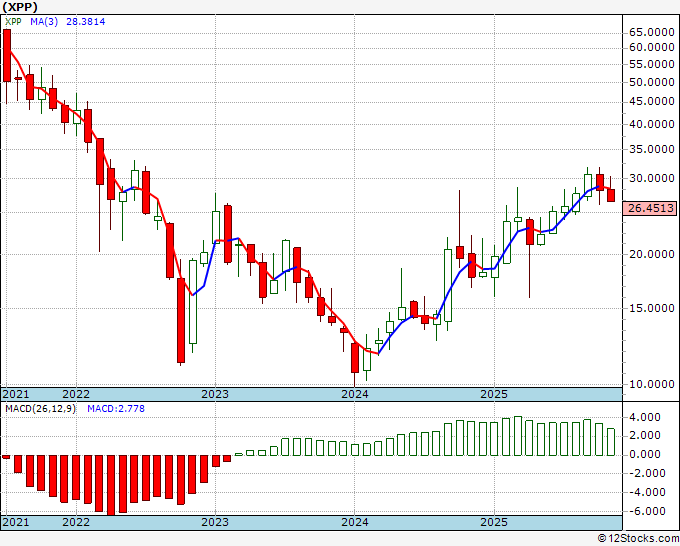Click the 2025 label on MACD axis
This screenshot has width=680, height=546.
[494, 522]
